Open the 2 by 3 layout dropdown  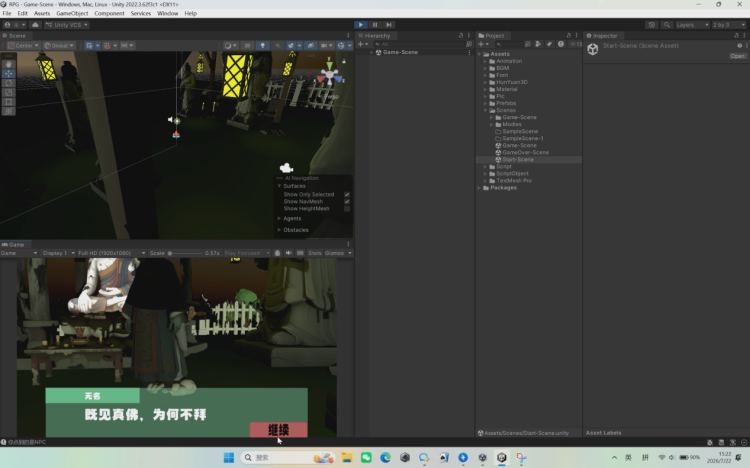[x=728, y=25]
